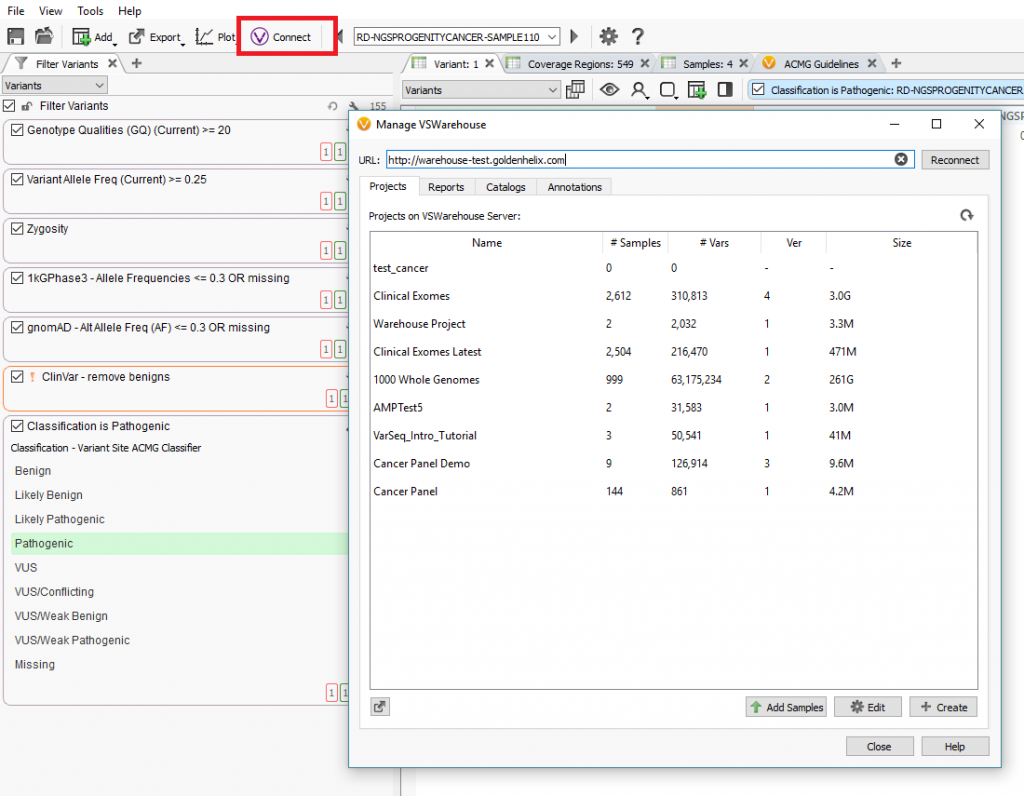This screenshot has width=1024, height=796.
Task: Click the Save project icon
Action: tap(16, 36)
